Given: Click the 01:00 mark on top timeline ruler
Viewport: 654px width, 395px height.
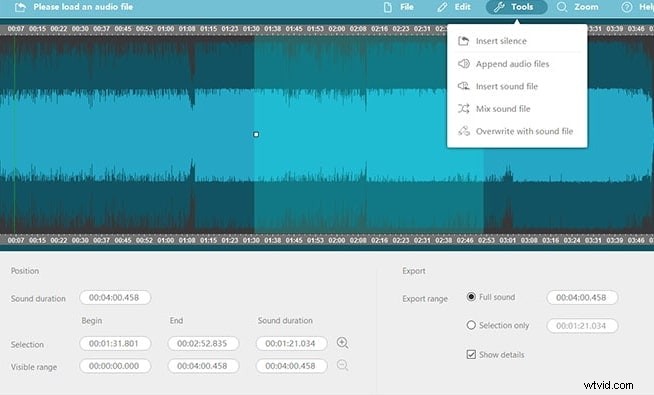Looking at the screenshot, I should 166,29.
